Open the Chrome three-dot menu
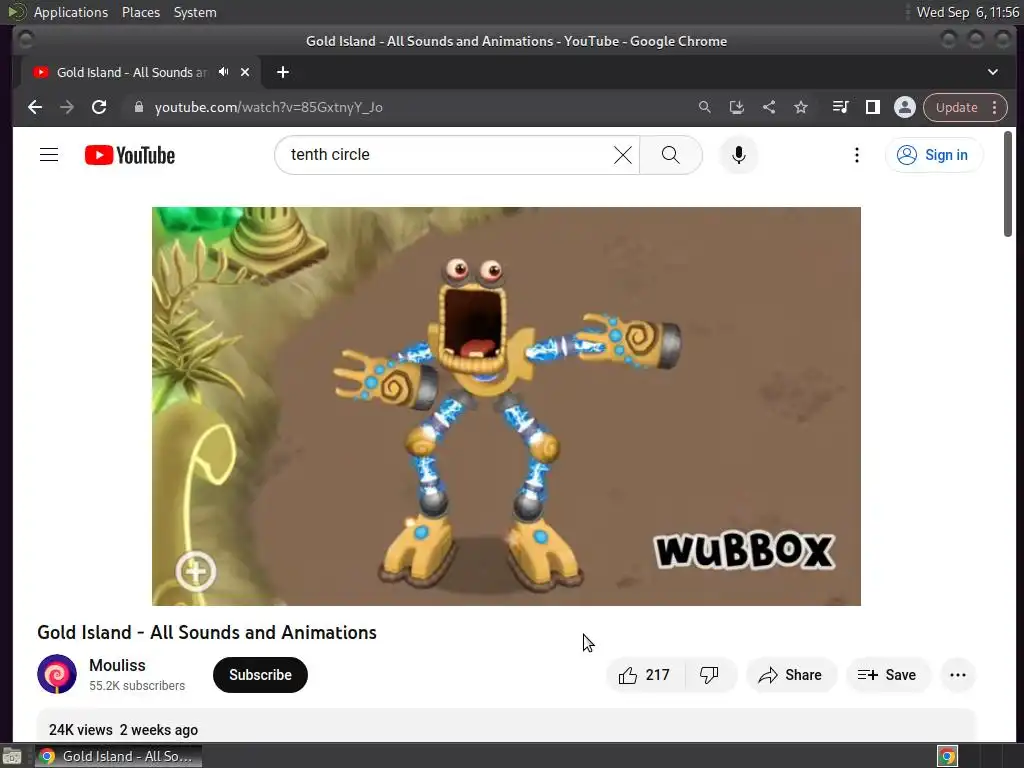This screenshot has width=1024, height=768. [x=995, y=107]
